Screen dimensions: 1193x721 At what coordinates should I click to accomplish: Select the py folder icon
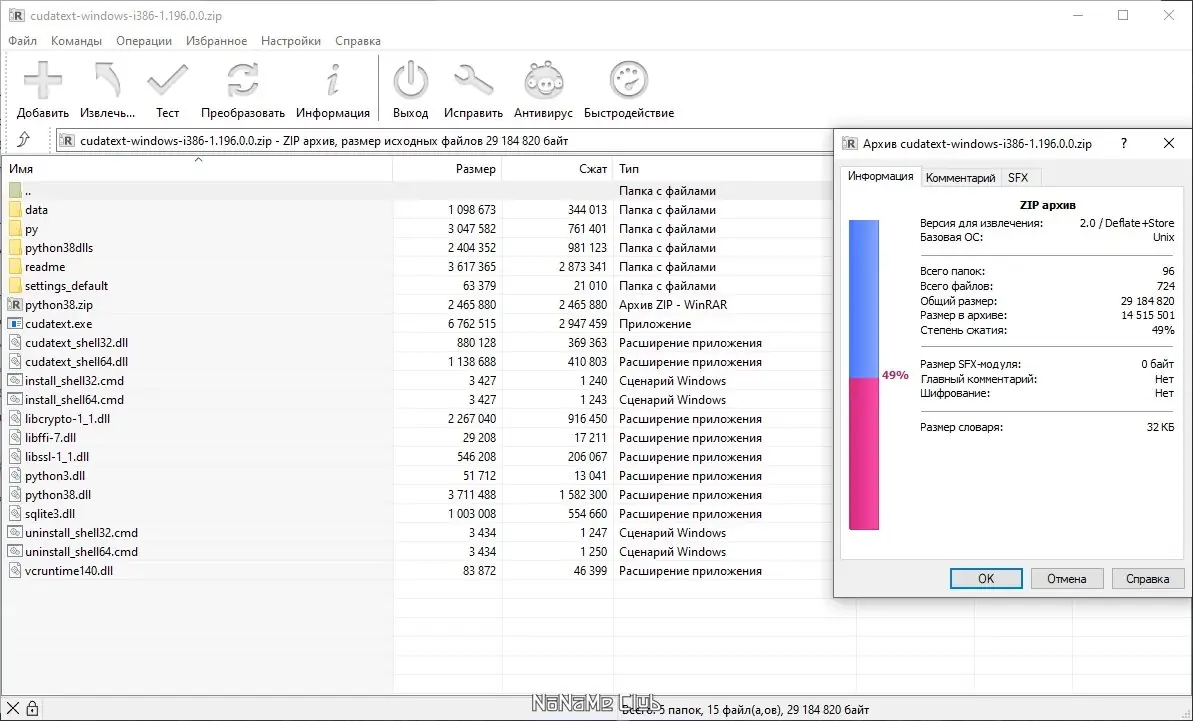(x=15, y=229)
